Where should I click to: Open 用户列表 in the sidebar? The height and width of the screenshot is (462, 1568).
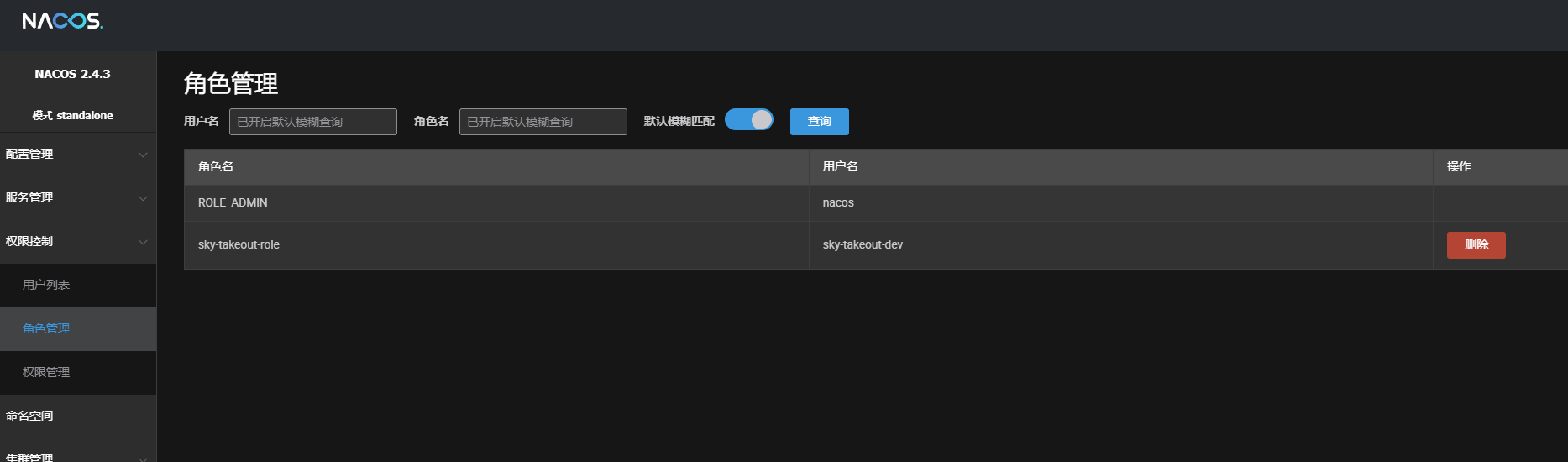pos(46,285)
